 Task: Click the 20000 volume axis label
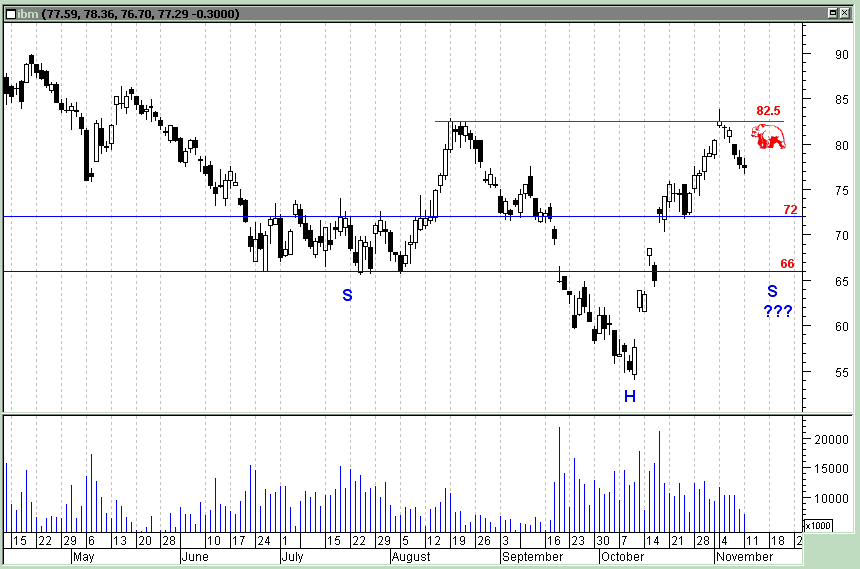click(x=831, y=440)
